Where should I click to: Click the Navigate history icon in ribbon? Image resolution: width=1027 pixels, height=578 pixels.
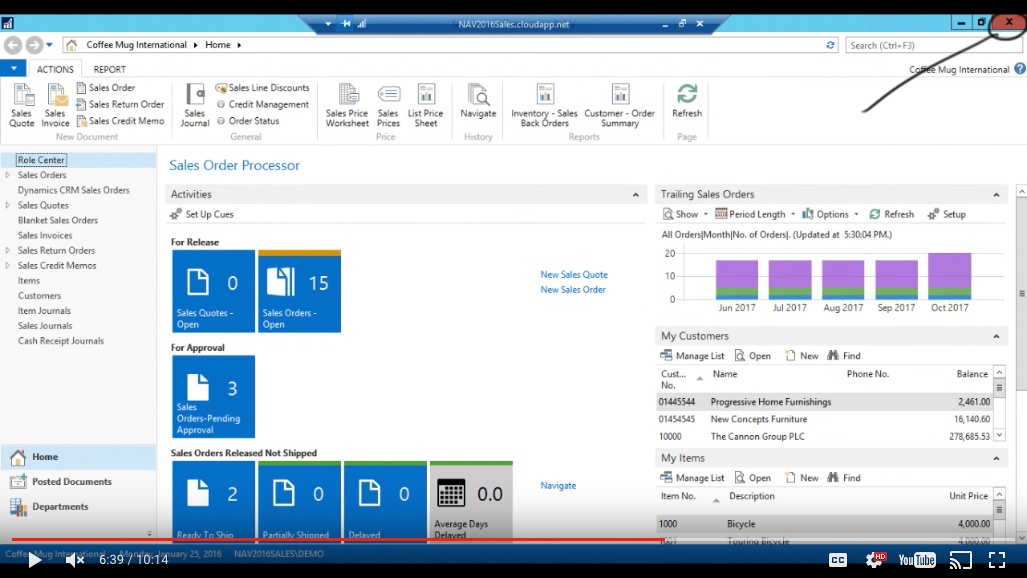[x=478, y=101]
